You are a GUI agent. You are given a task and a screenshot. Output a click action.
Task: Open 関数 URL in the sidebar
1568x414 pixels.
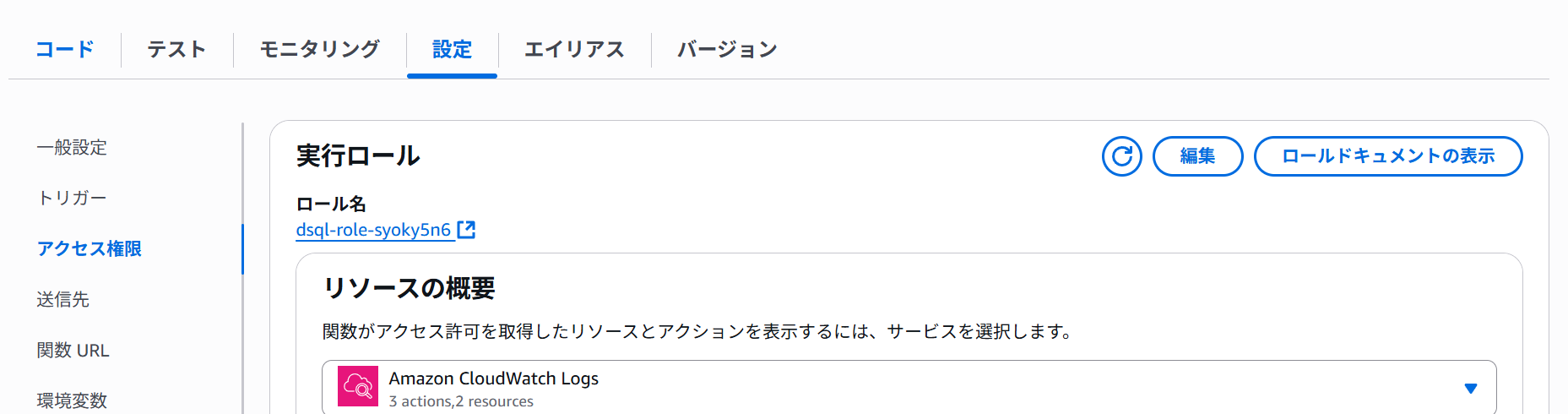pos(73,350)
